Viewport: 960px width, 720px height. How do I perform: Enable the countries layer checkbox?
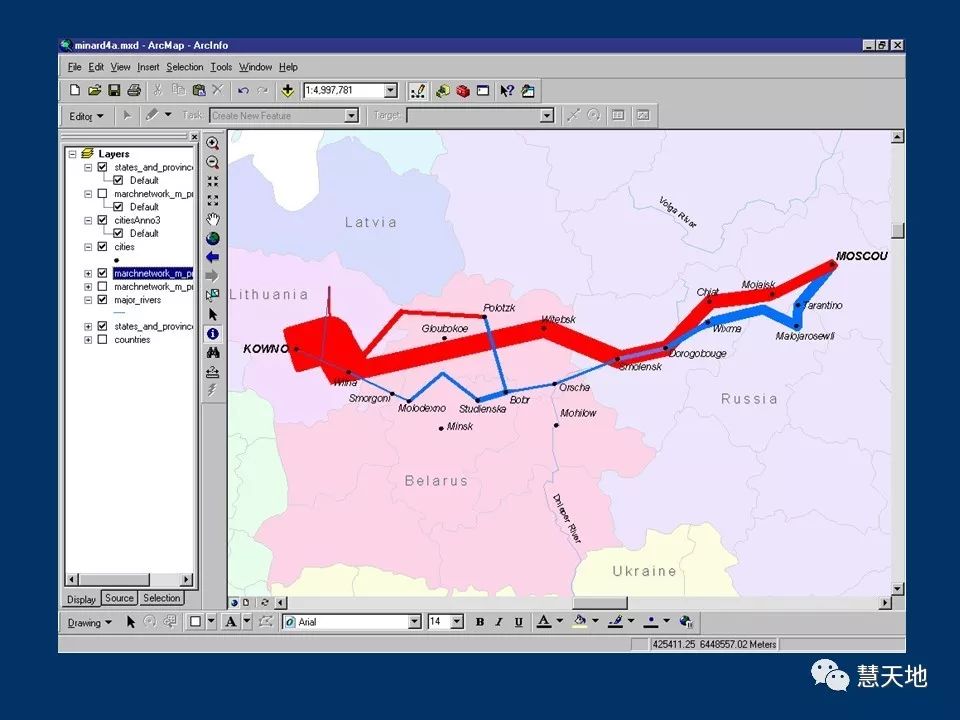pos(102,340)
